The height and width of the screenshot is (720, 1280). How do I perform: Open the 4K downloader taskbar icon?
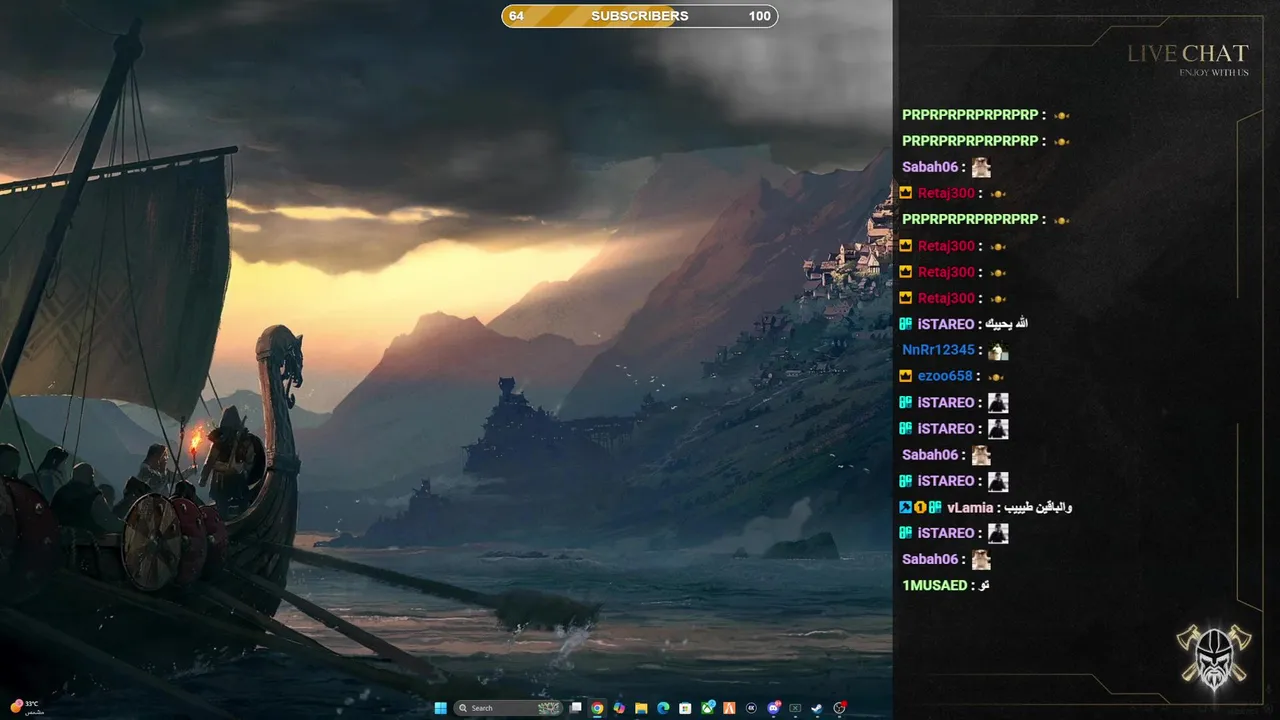point(751,708)
